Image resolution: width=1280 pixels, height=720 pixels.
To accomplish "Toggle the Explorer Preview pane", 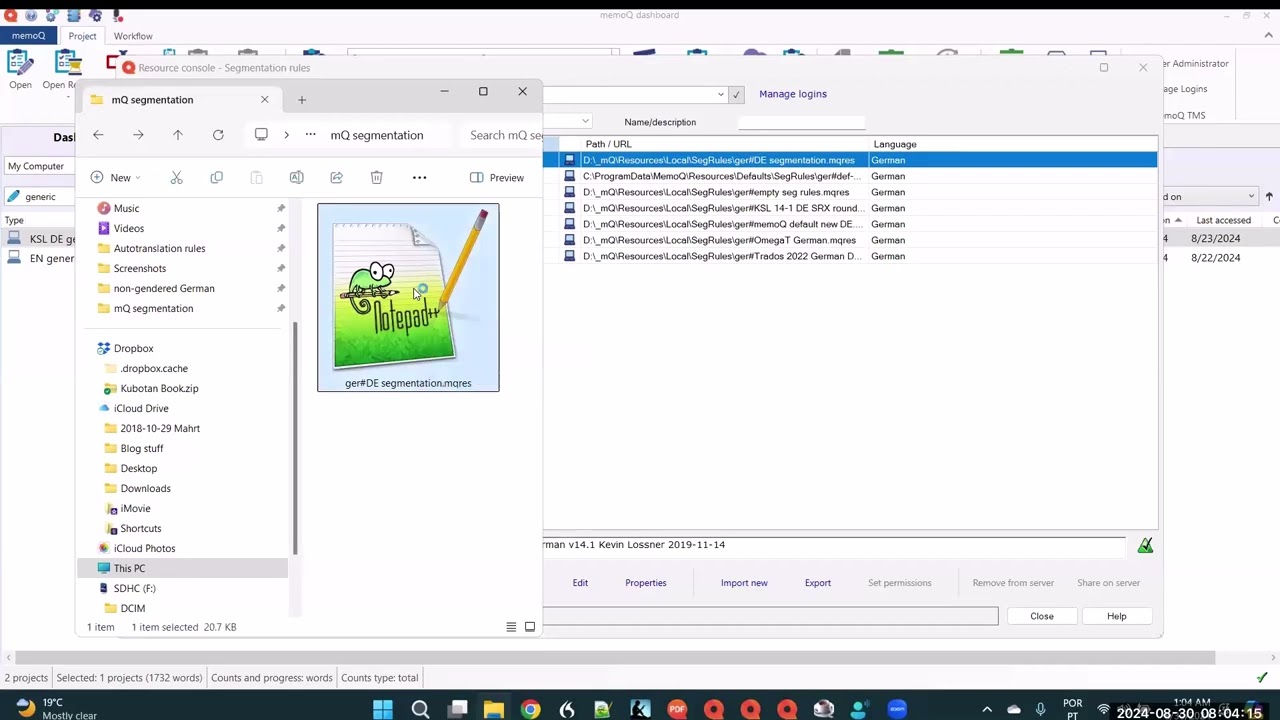I will click(x=497, y=178).
